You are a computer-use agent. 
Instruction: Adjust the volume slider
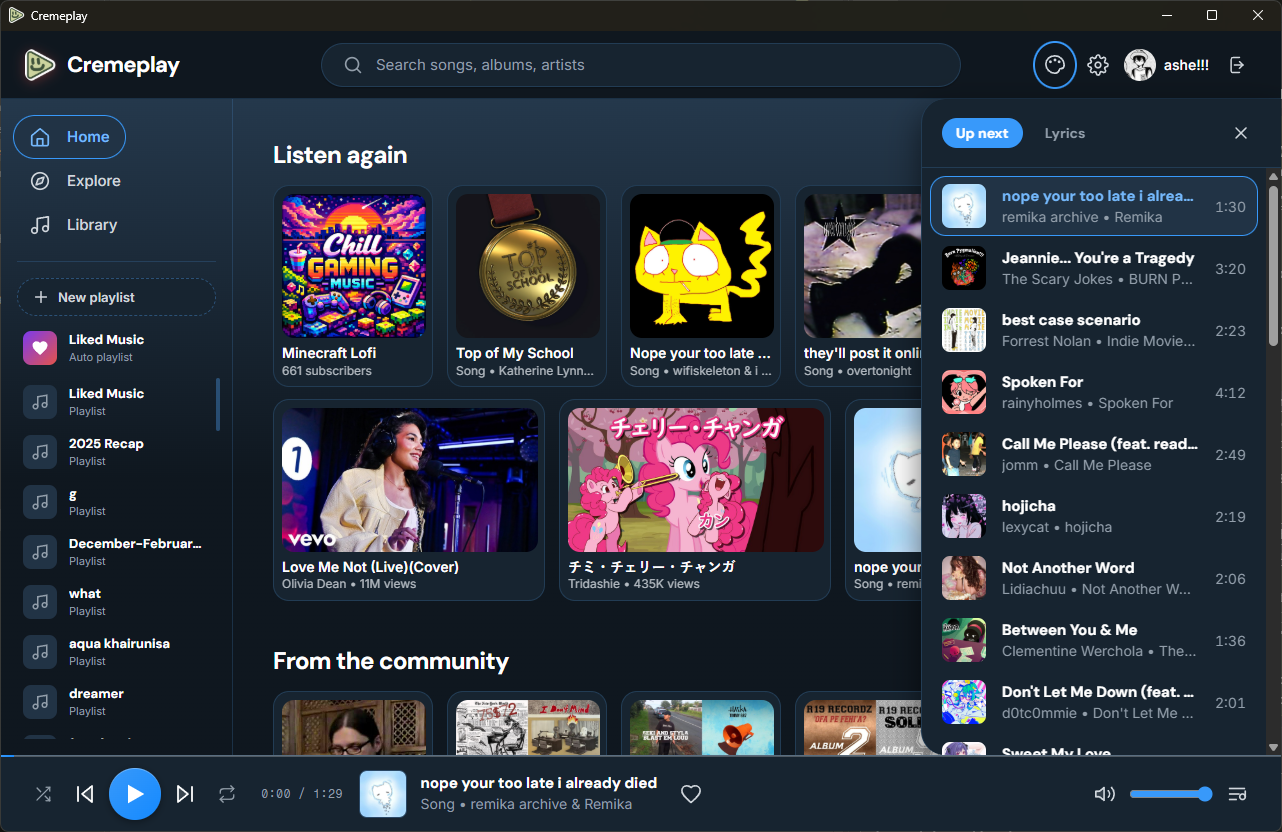[1171, 794]
